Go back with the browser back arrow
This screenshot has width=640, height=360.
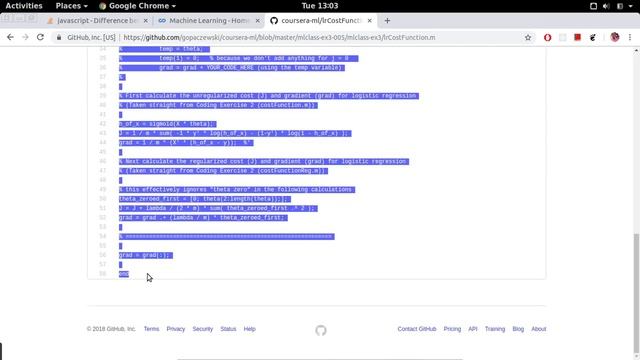(10, 37)
